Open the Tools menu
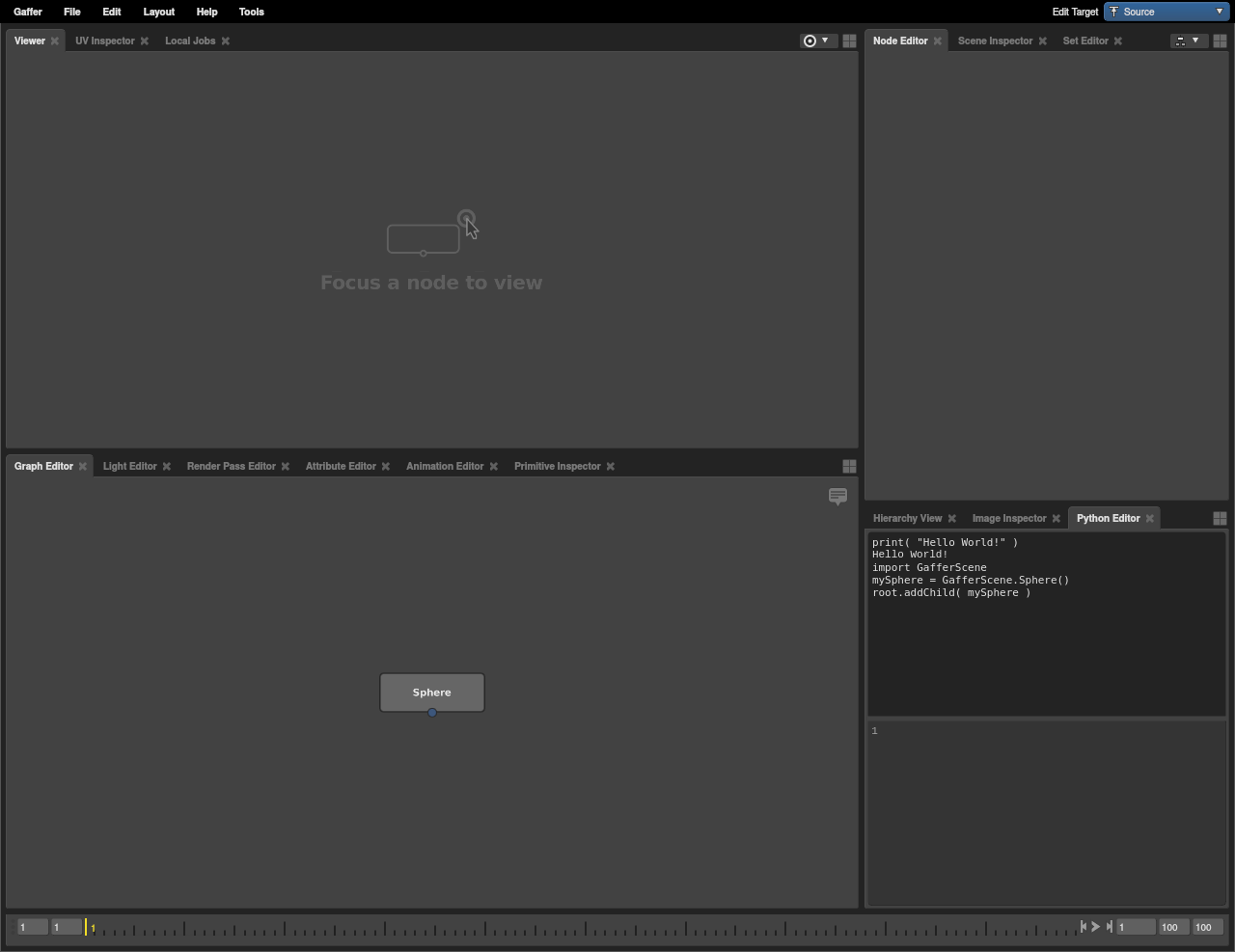1235x952 pixels. tap(251, 12)
